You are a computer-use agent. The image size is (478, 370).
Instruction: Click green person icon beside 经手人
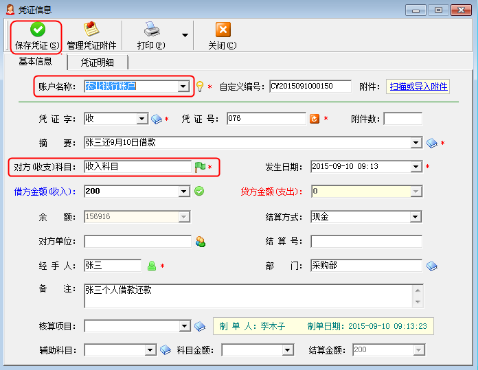pyautogui.click(x=152, y=266)
